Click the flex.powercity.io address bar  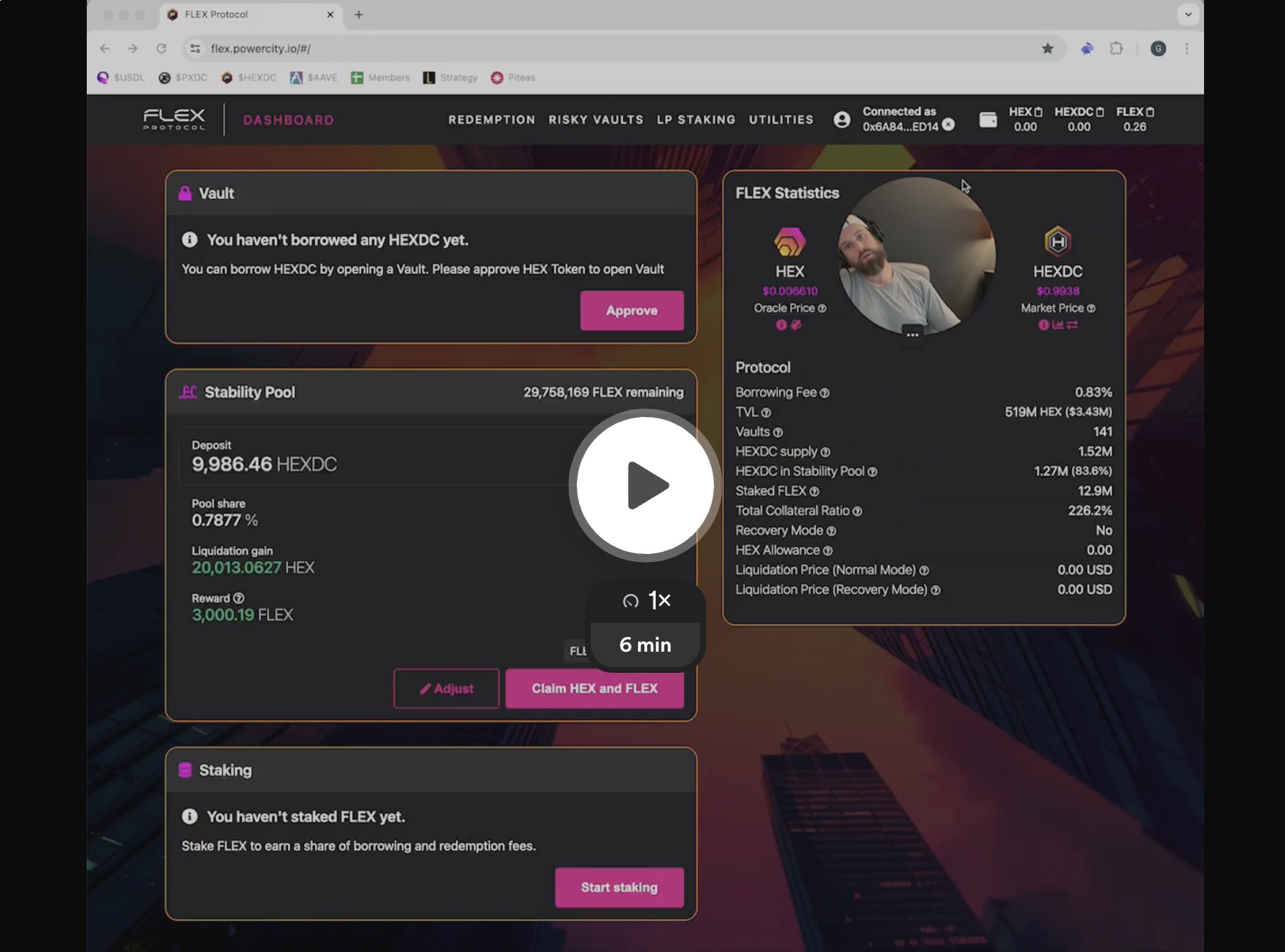click(624, 48)
